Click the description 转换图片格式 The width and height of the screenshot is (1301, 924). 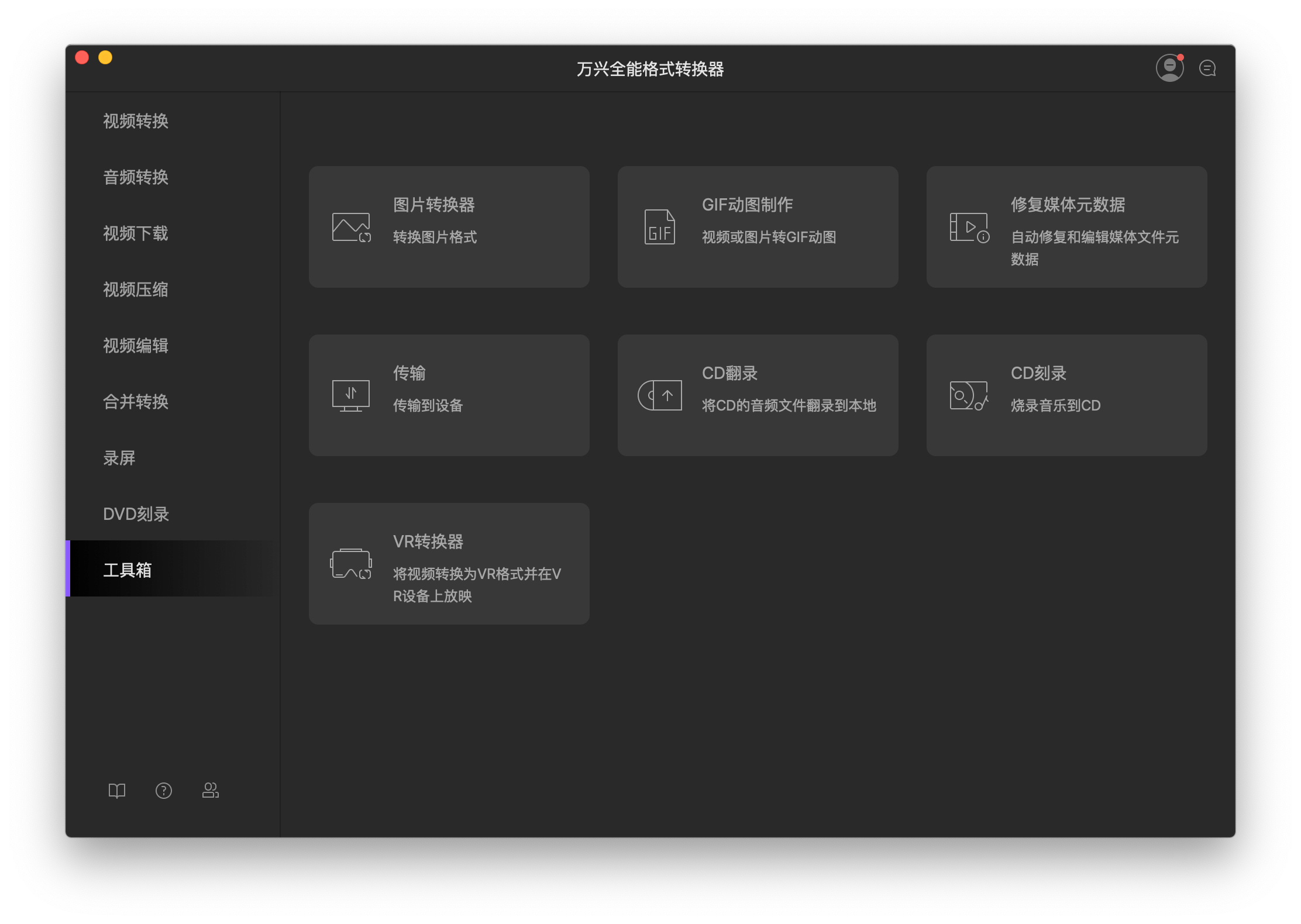coord(435,237)
